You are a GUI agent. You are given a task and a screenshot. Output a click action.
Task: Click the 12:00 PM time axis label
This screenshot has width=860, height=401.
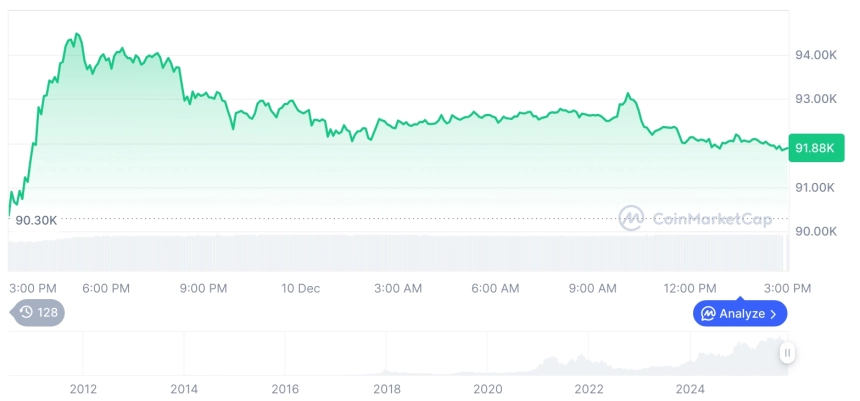pos(692,288)
